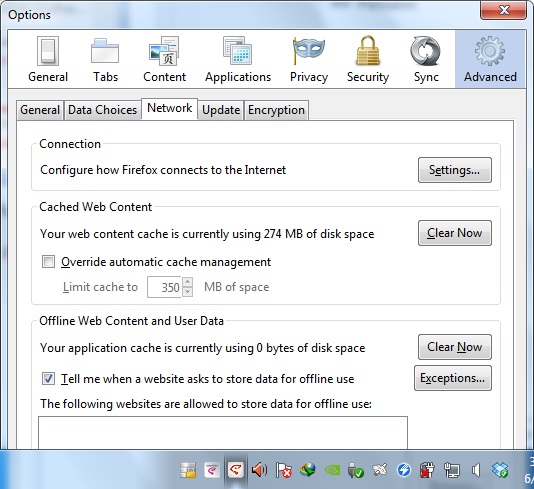The image size is (534, 489).
Task: Open the Sync options panel
Action: 426,60
